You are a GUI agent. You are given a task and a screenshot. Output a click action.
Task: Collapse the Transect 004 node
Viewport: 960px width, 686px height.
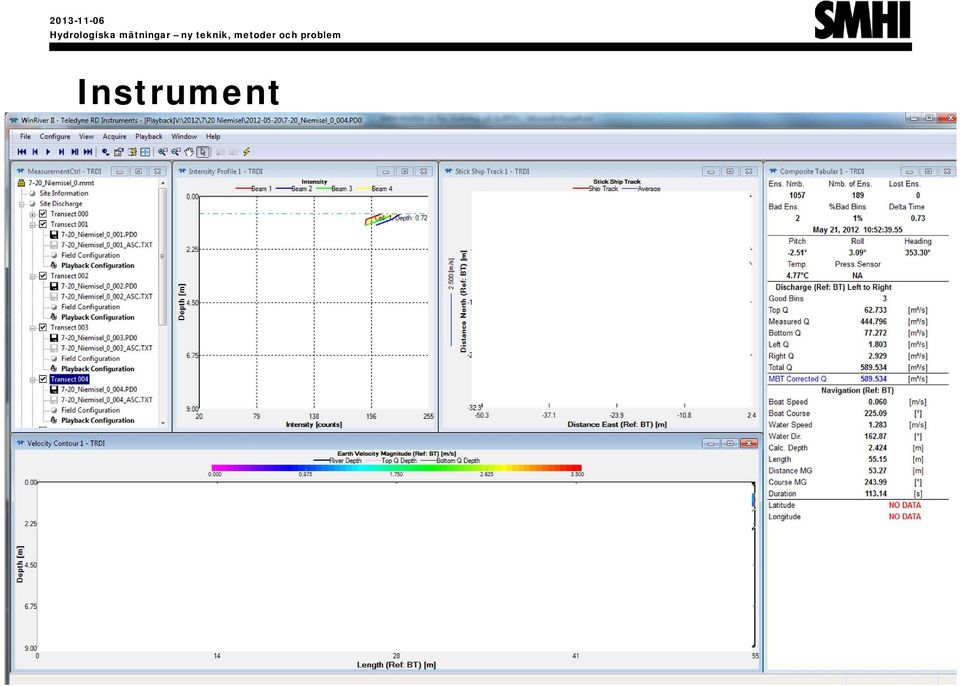32,380
